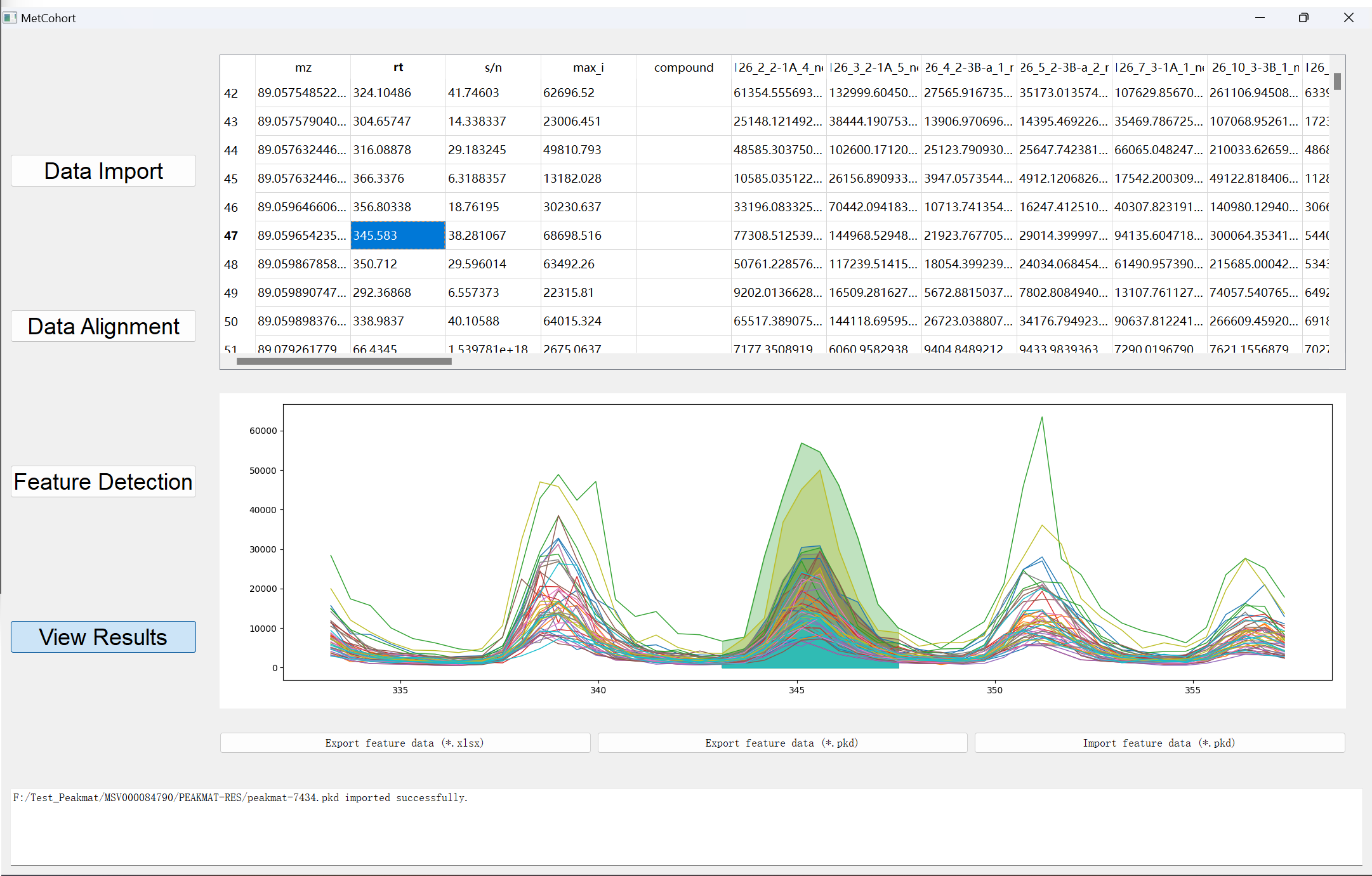Image resolution: width=1372 pixels, height=876 pixels.
Task: Click Export feature data (*.pkd)
Action: 782,743
